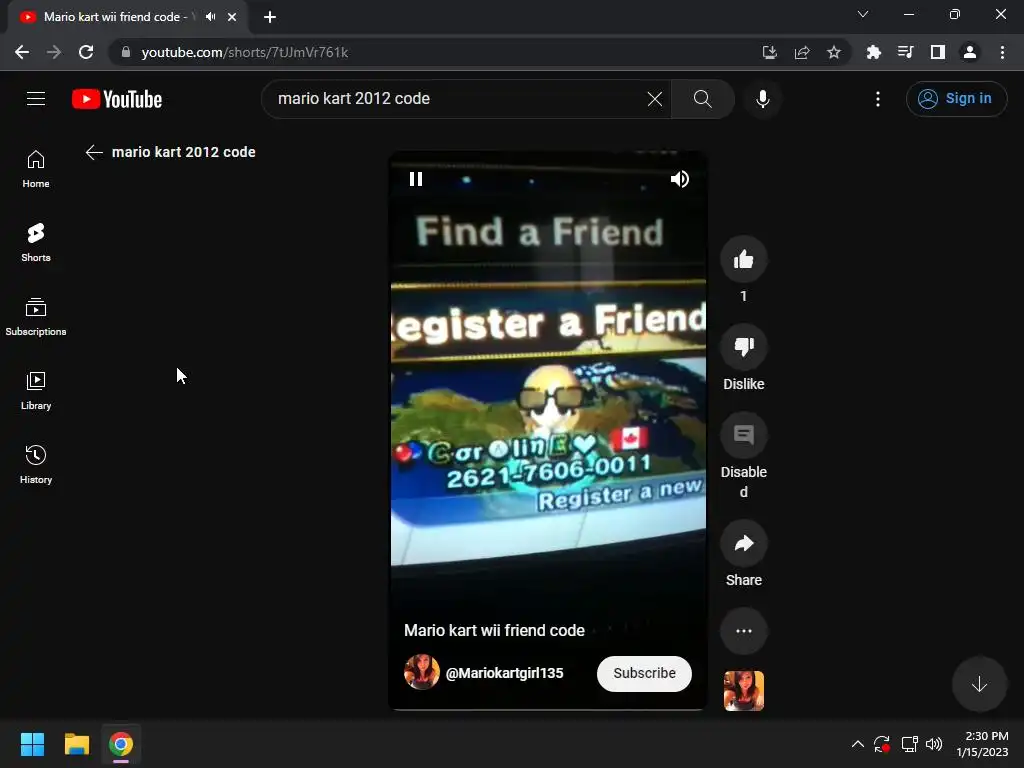This screenshot has height=768, width=1024.
Task: Click the install app icon
Action: point(770,52)
